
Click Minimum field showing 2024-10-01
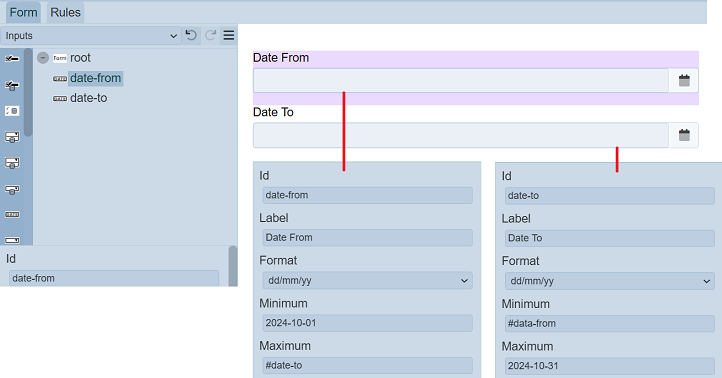pos(367,323)
